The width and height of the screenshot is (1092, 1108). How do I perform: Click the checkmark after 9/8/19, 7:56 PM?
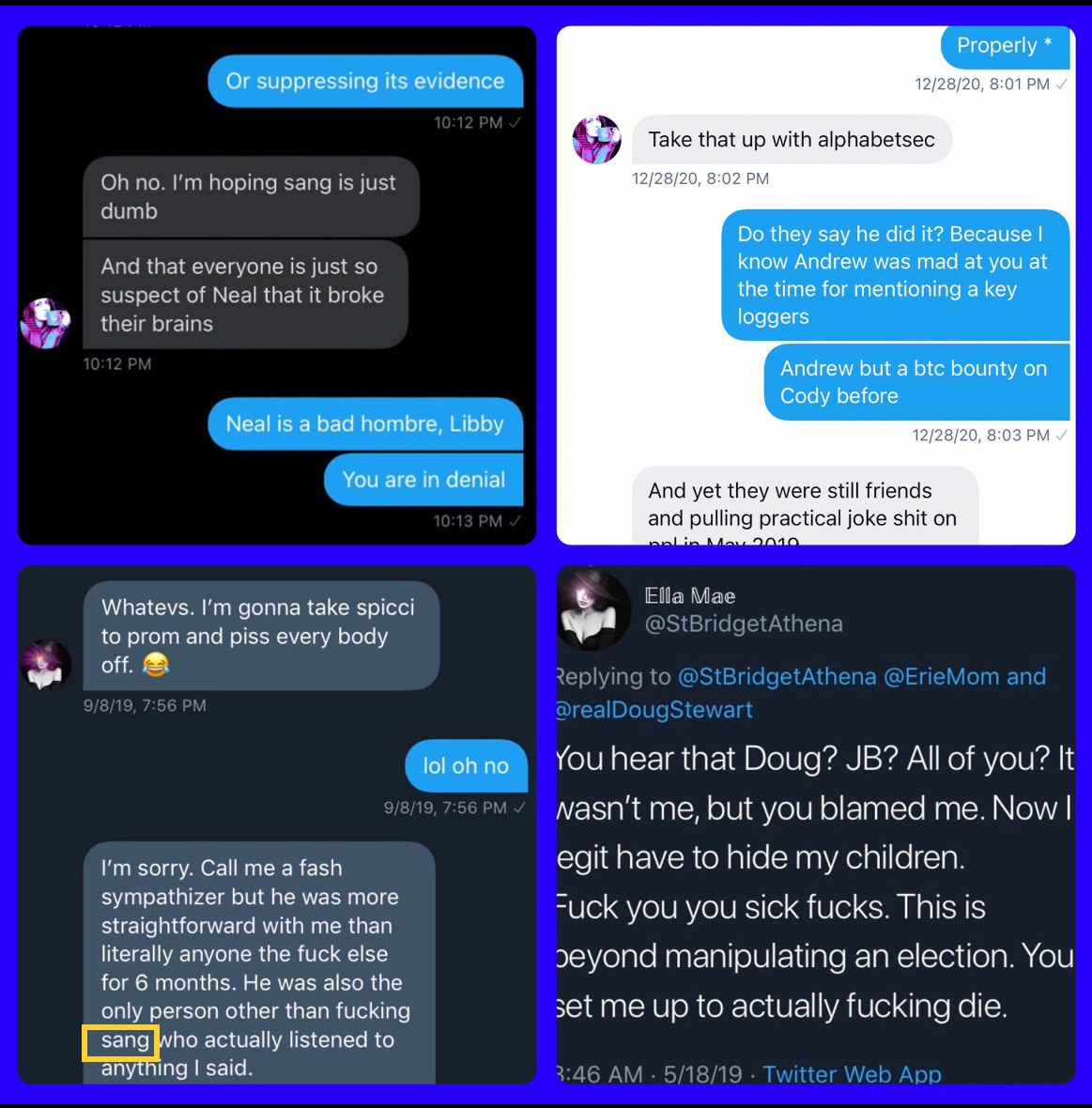519,807
